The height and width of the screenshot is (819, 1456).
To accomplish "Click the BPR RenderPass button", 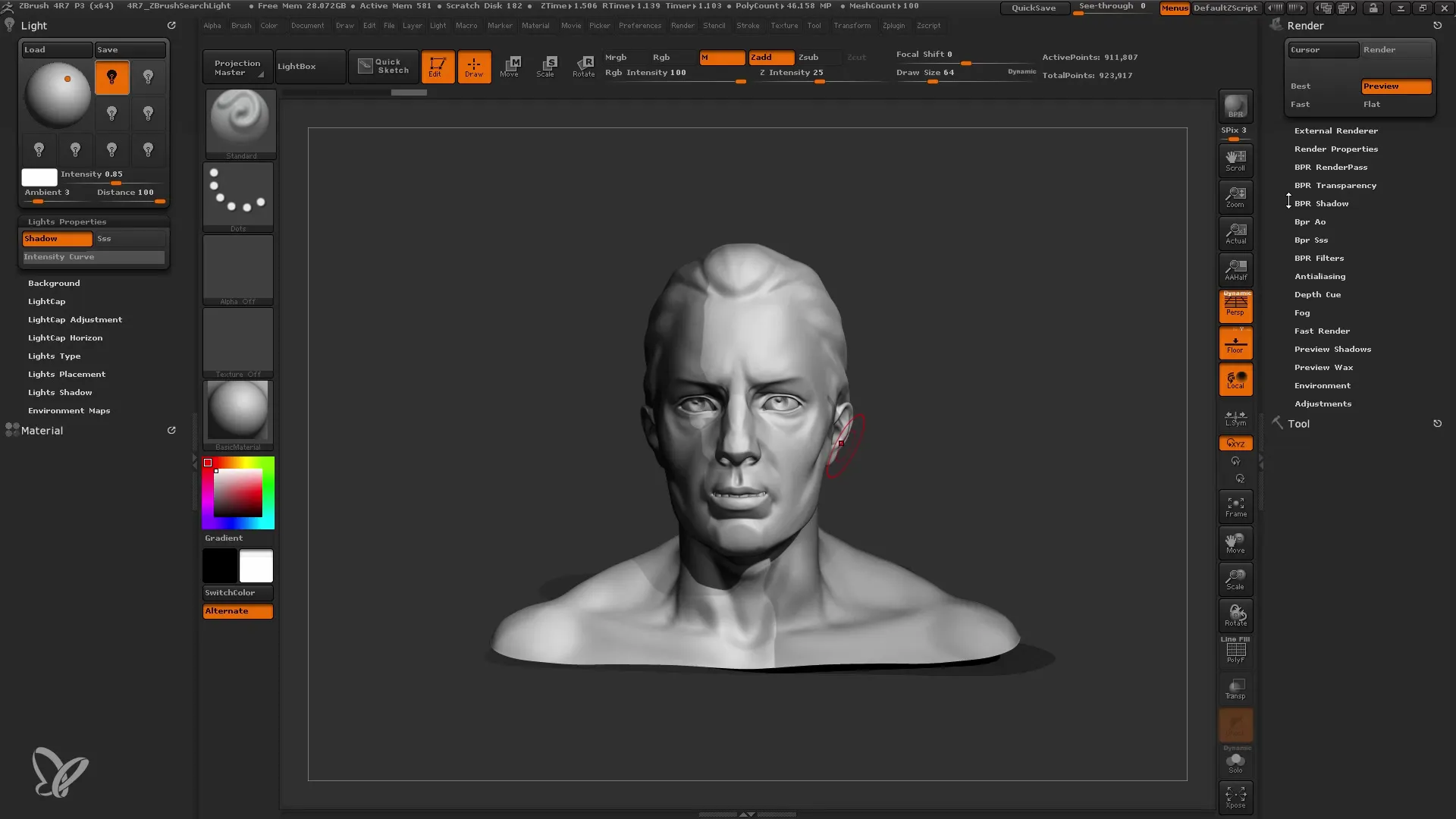I will tap(1330, 166).
